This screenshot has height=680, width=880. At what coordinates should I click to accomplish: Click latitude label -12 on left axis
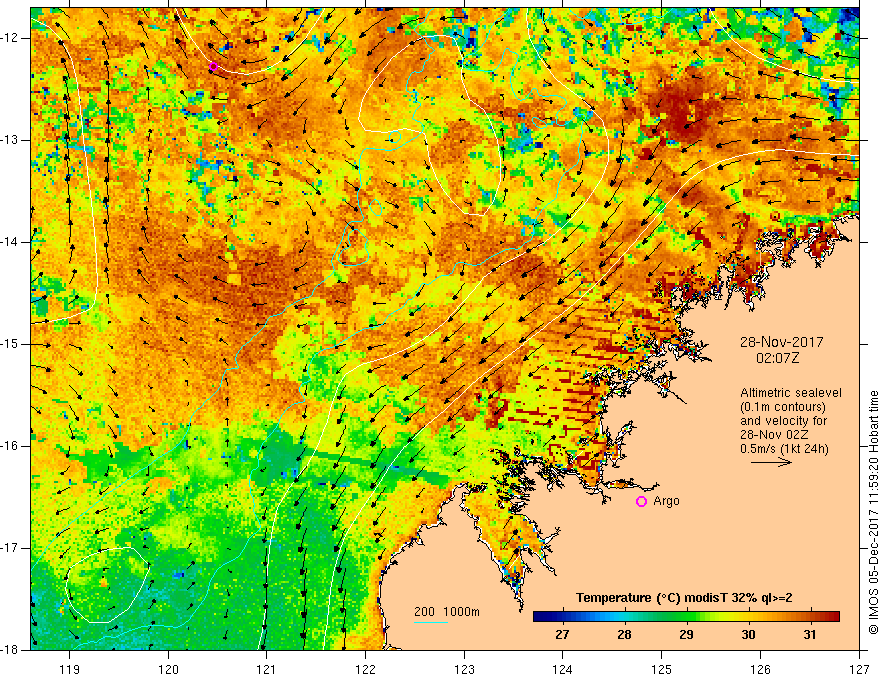click(10, 38)
